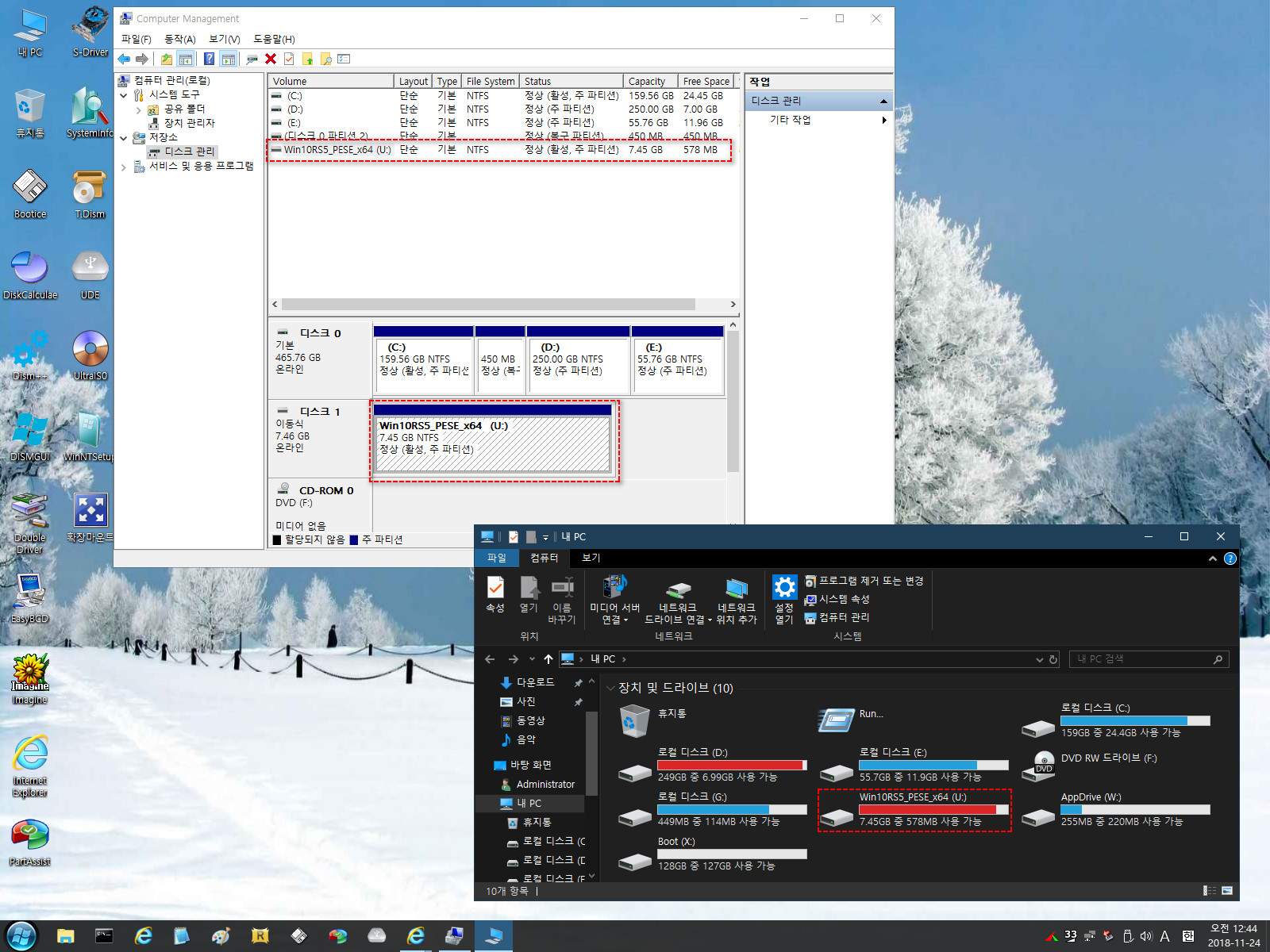Screen dimensions: 1270x952
Task: Click the Capacity column header
Action: point(651,81)
